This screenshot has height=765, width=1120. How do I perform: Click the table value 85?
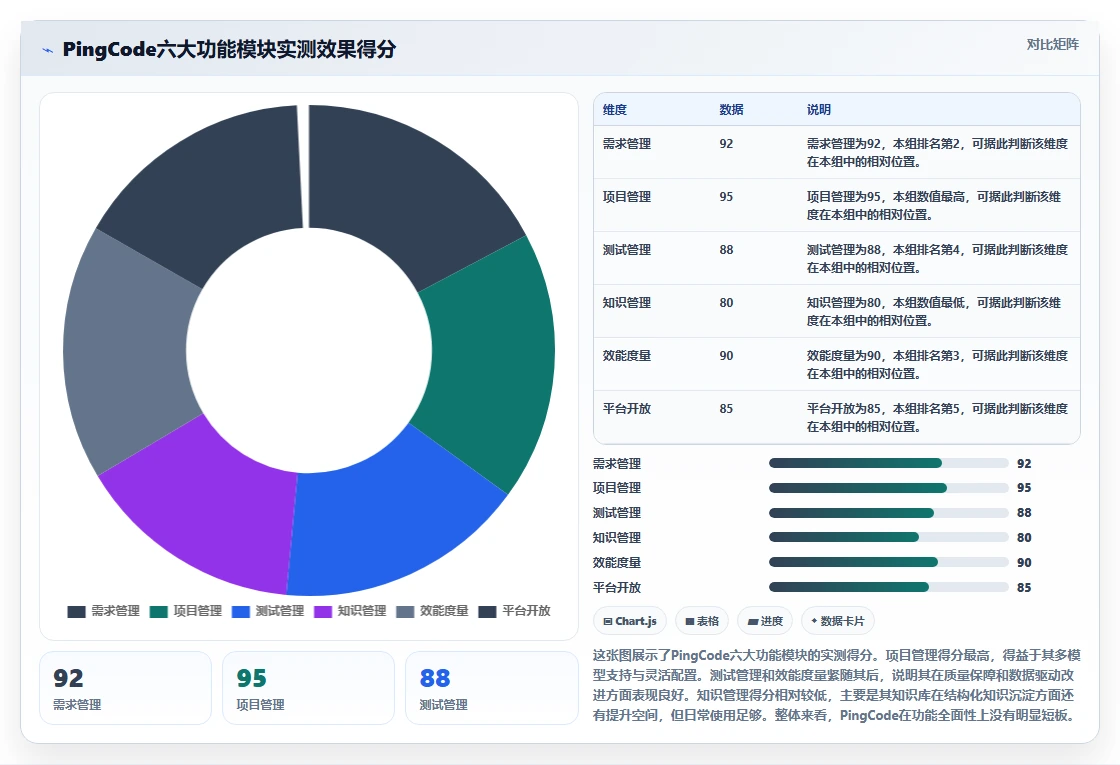(x=726, y=408)
